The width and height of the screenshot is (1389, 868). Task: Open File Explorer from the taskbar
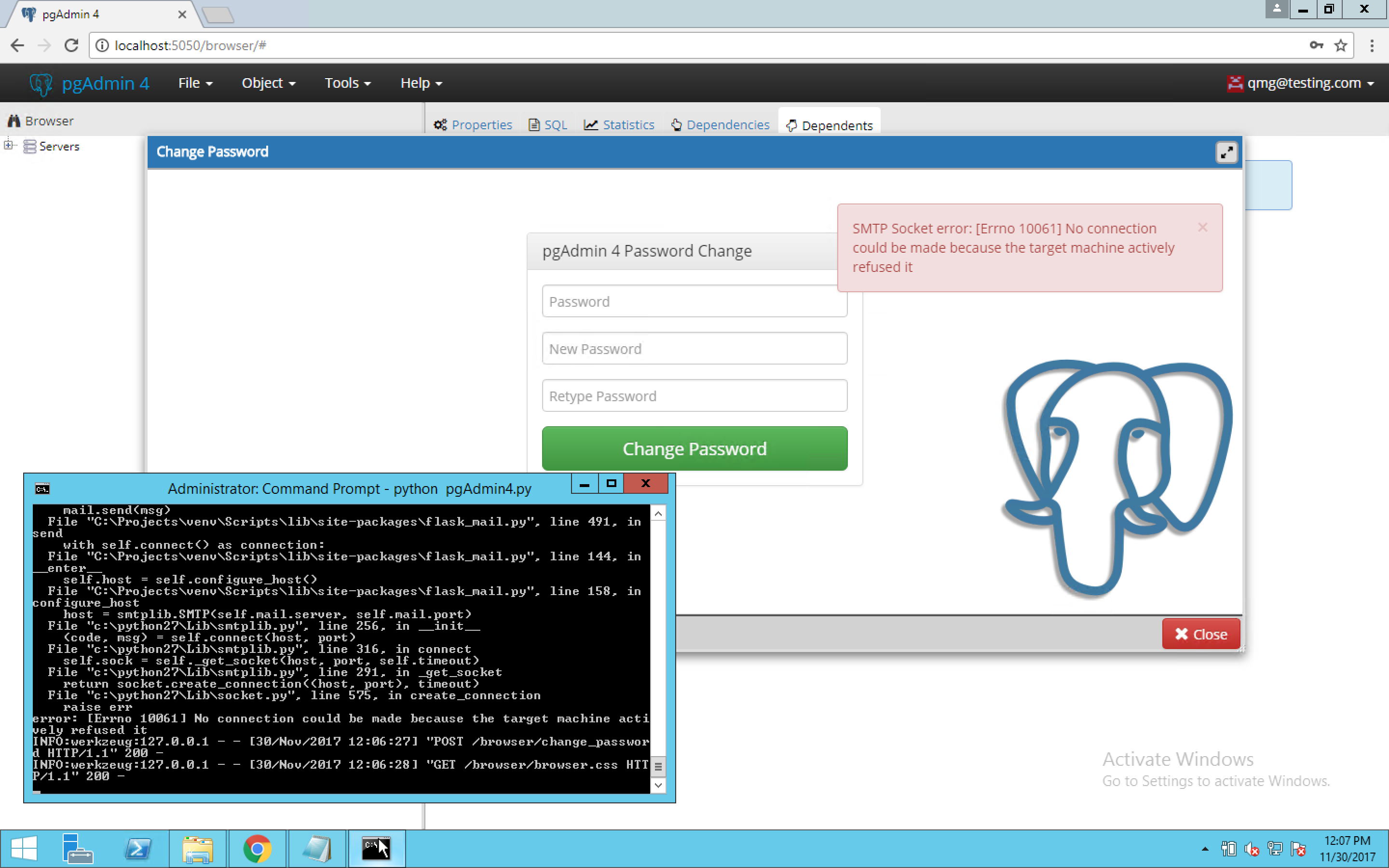[x=197, y=849]
